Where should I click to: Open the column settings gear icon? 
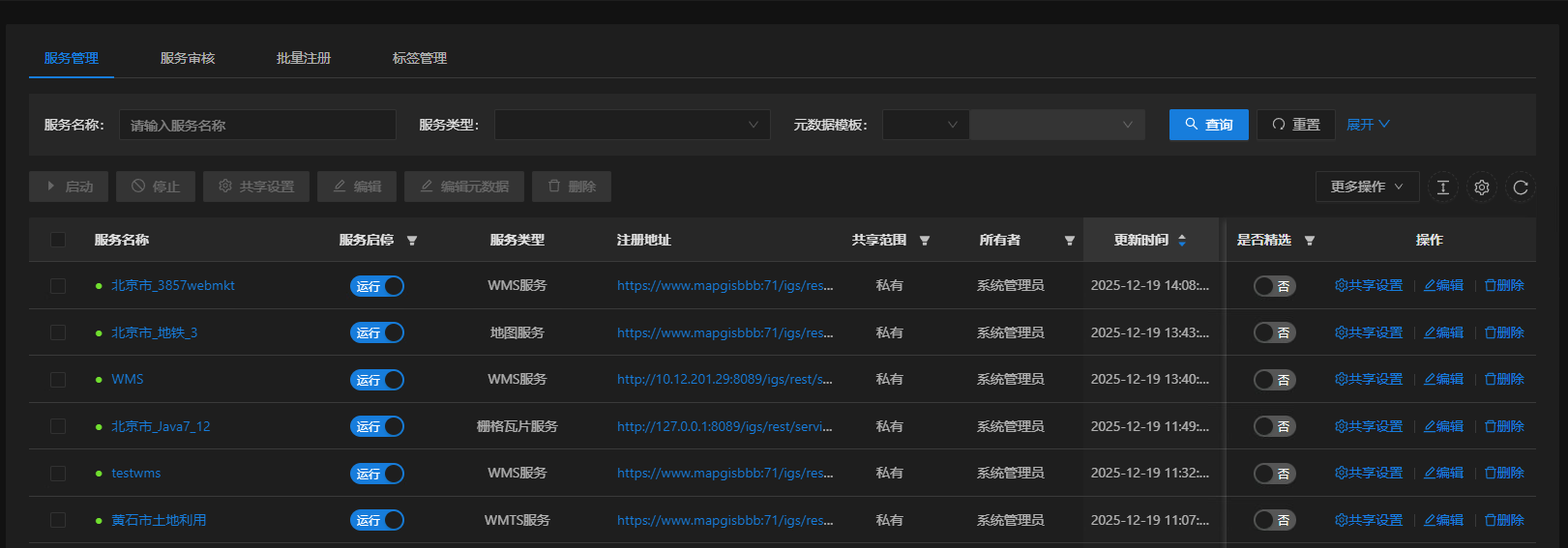click(x=1481, y=187)
